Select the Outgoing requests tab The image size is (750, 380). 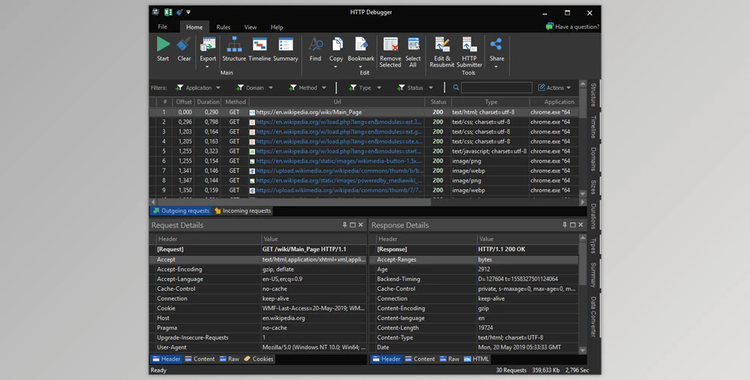coord(181,211)
